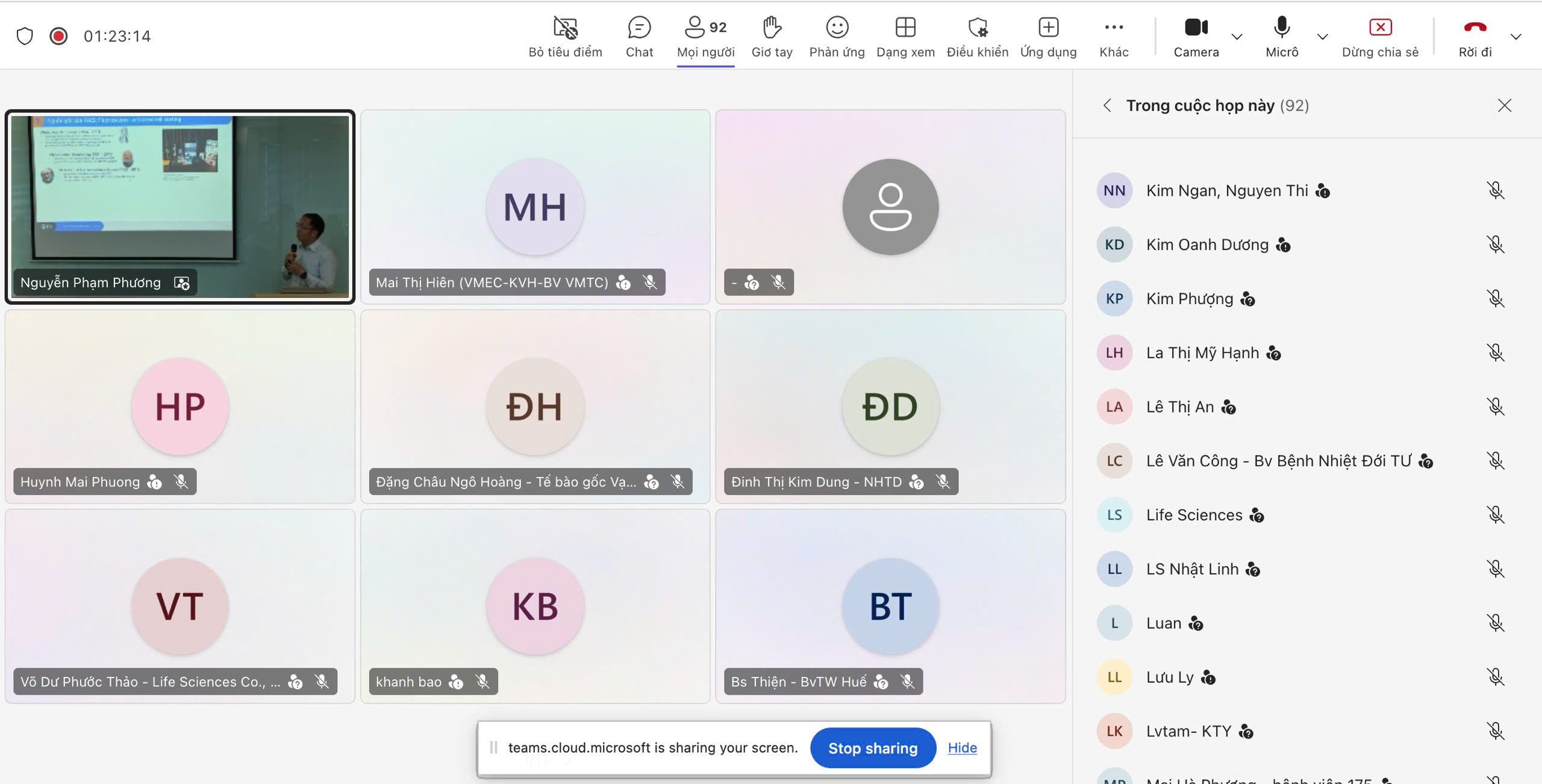The image size is (1542, 784).
Task: Expand the Rời đi leave options arrow
Action: (x=1516, y=37)
